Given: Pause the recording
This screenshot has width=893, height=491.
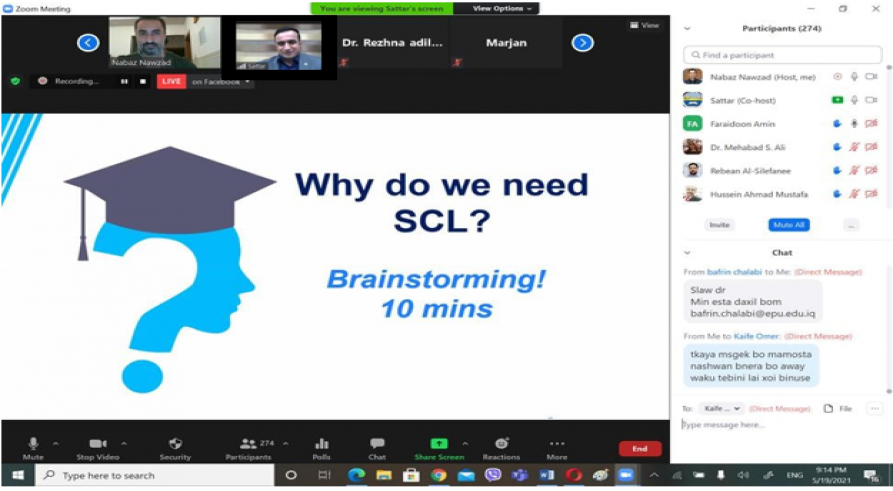Looking at the screenshot, I should (124, 81).
